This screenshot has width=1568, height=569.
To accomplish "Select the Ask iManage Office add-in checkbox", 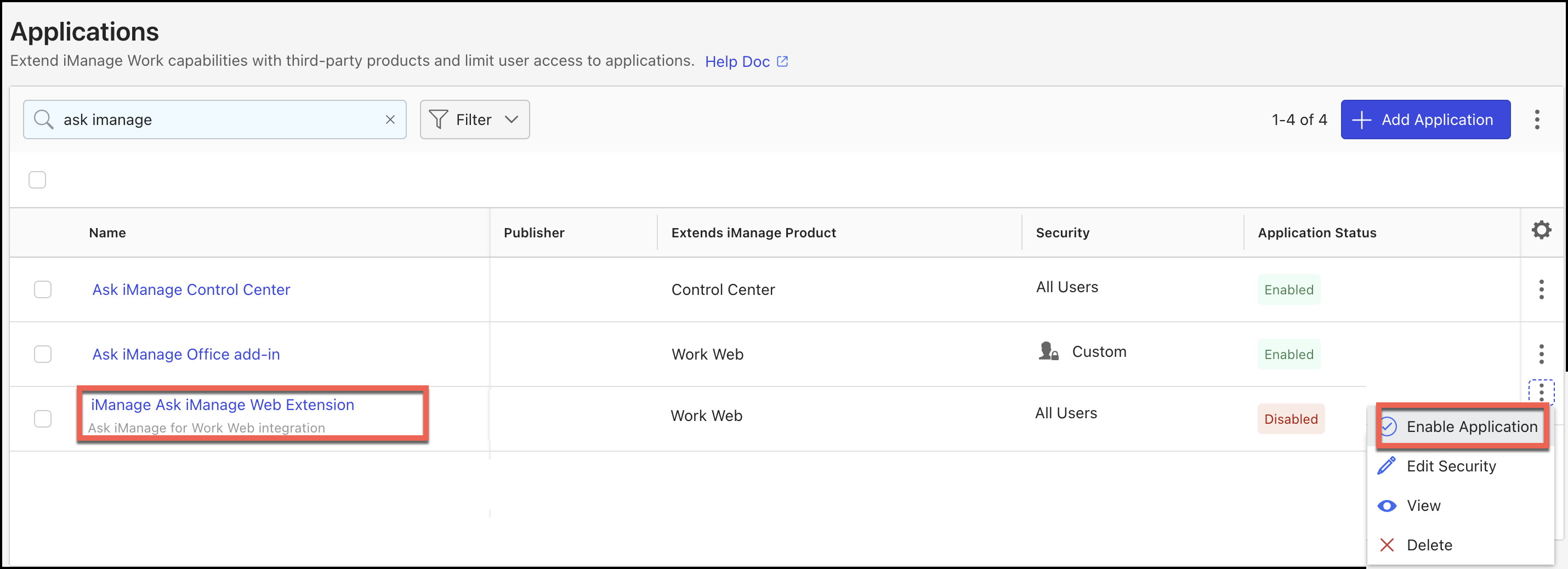I will 43,354.
